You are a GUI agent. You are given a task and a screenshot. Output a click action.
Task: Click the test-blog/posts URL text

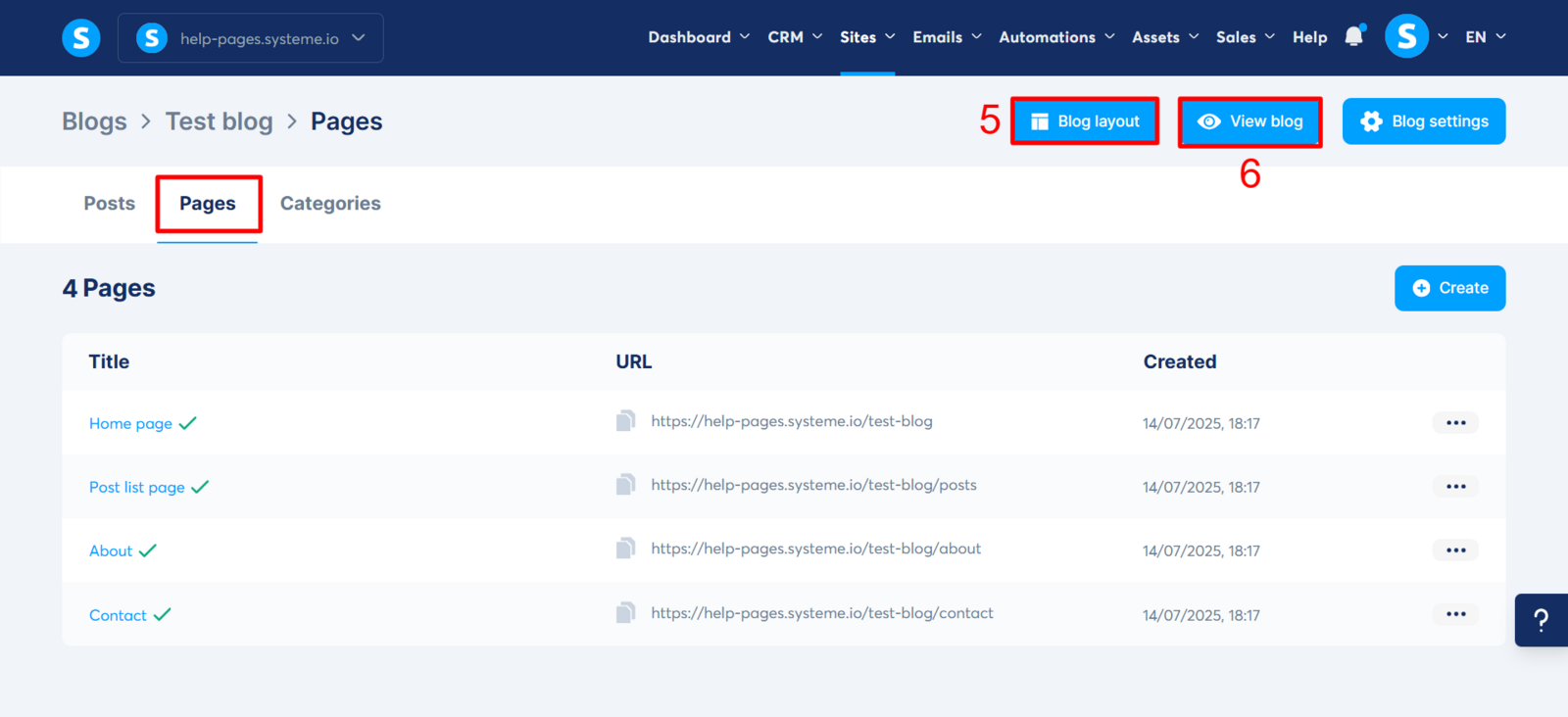tap(813, 485)
